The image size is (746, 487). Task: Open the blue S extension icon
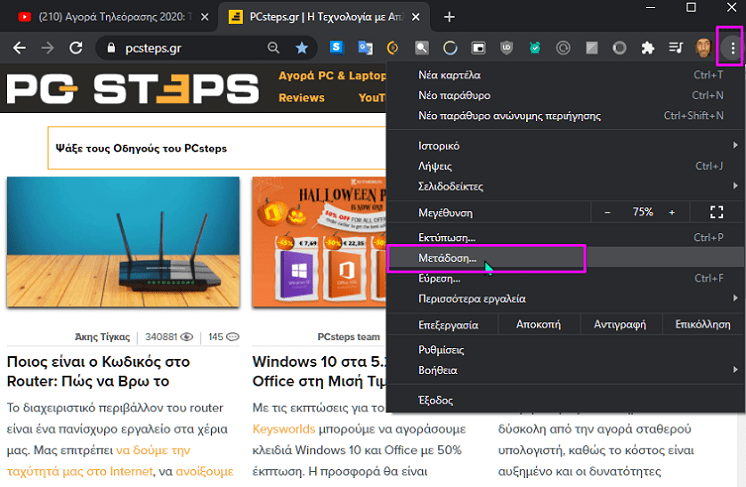[x=337, y=48]
